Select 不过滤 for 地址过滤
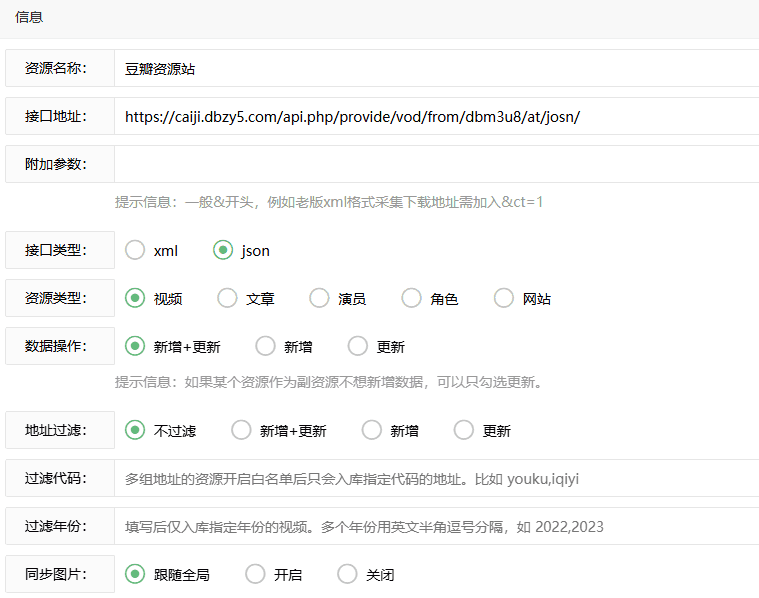 point(135,431)
